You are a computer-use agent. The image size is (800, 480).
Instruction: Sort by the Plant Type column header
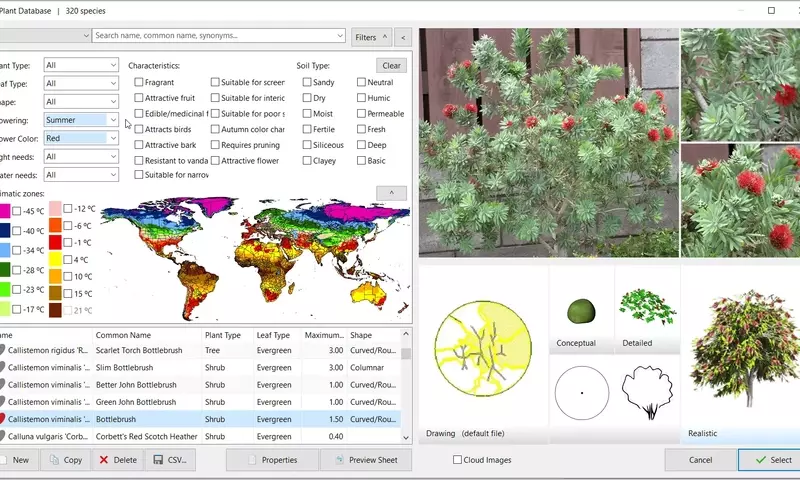tap(228, 335)
